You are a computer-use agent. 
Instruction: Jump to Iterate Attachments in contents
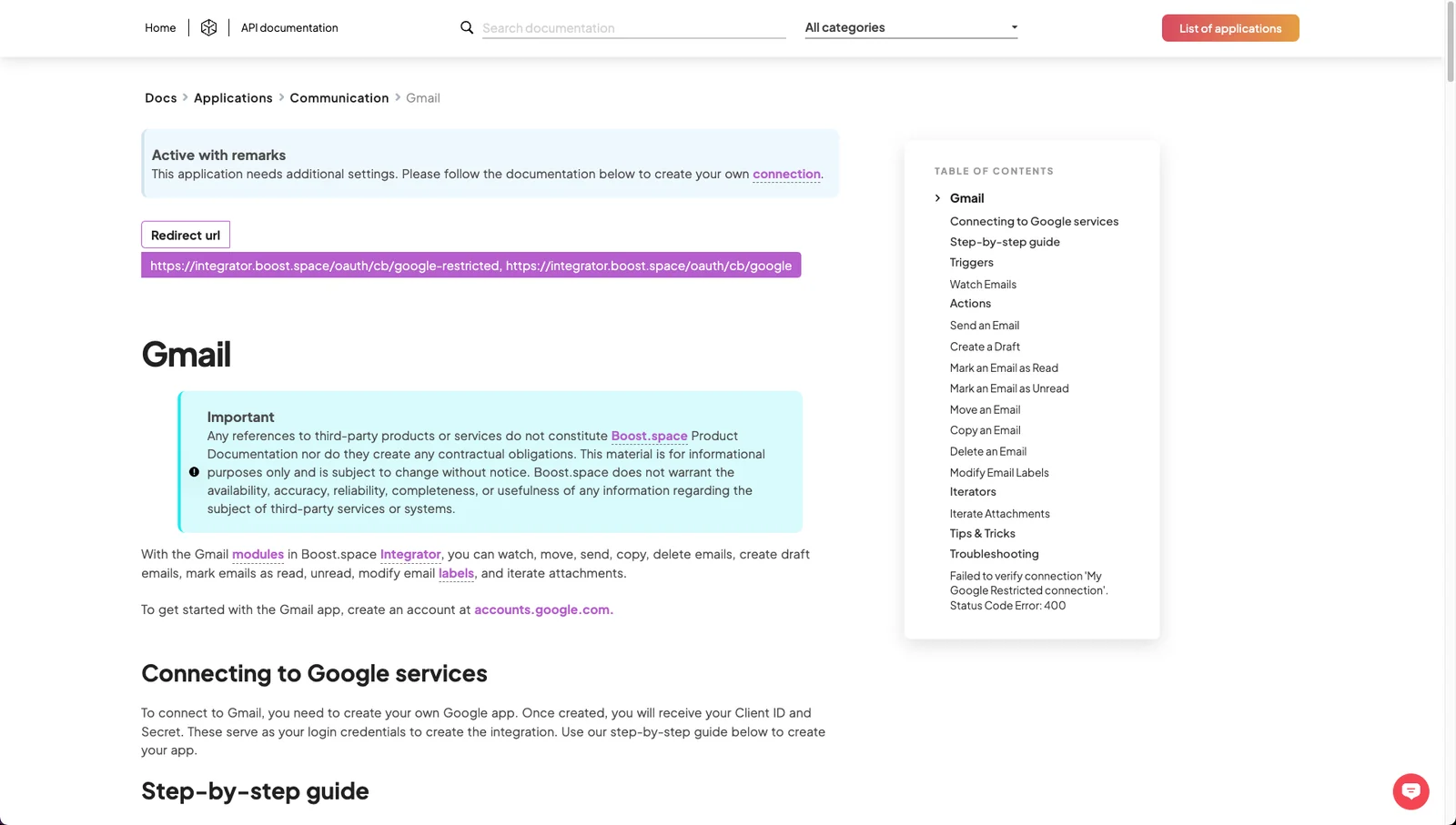pos(1000,514)
